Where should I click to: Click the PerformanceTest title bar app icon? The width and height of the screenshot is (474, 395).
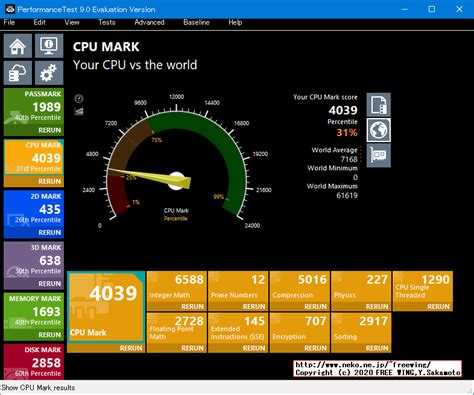[x=10, y=9]
